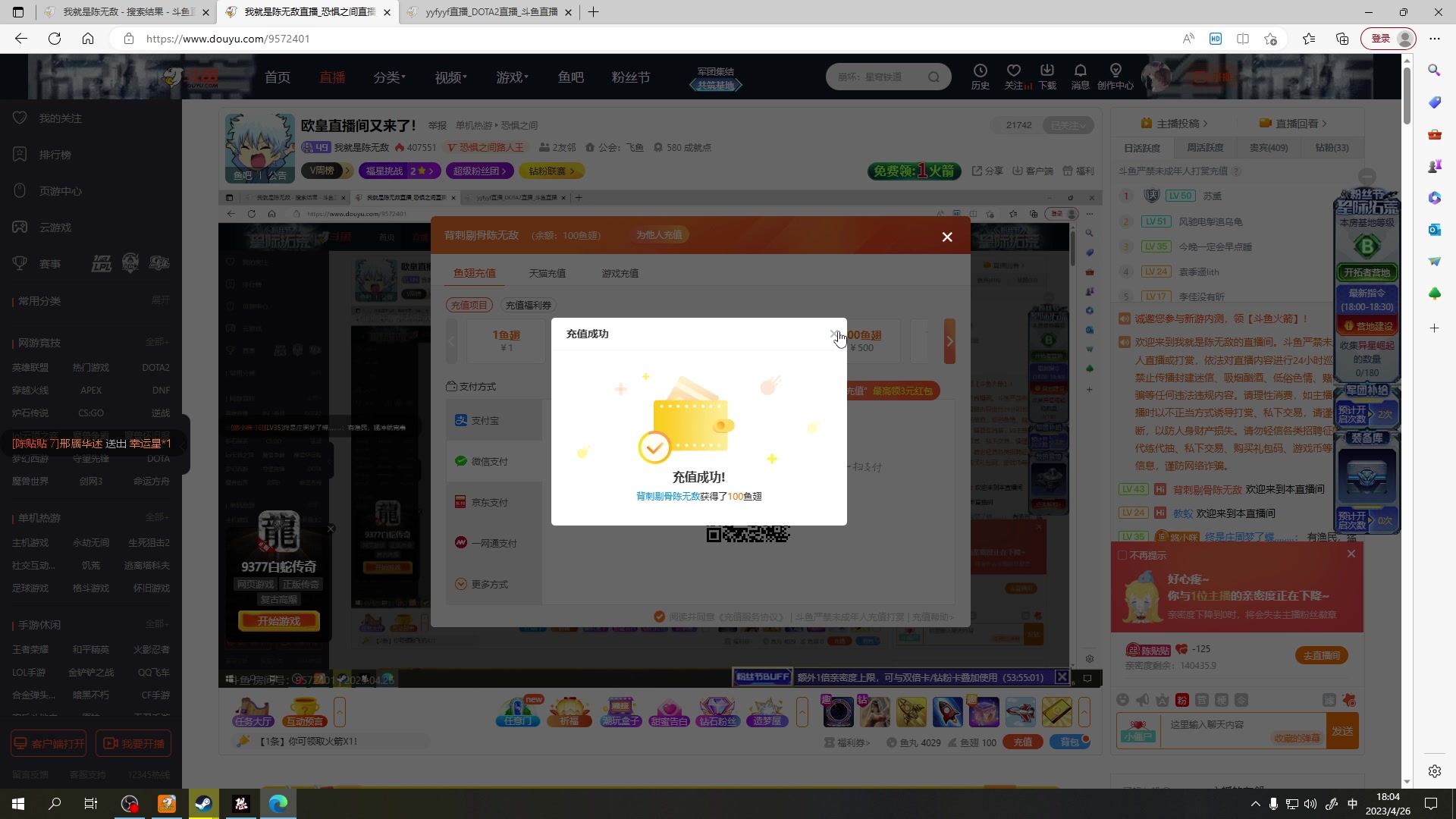Toggle agreement checkbox before 阅读并同意

click(659, 617)
